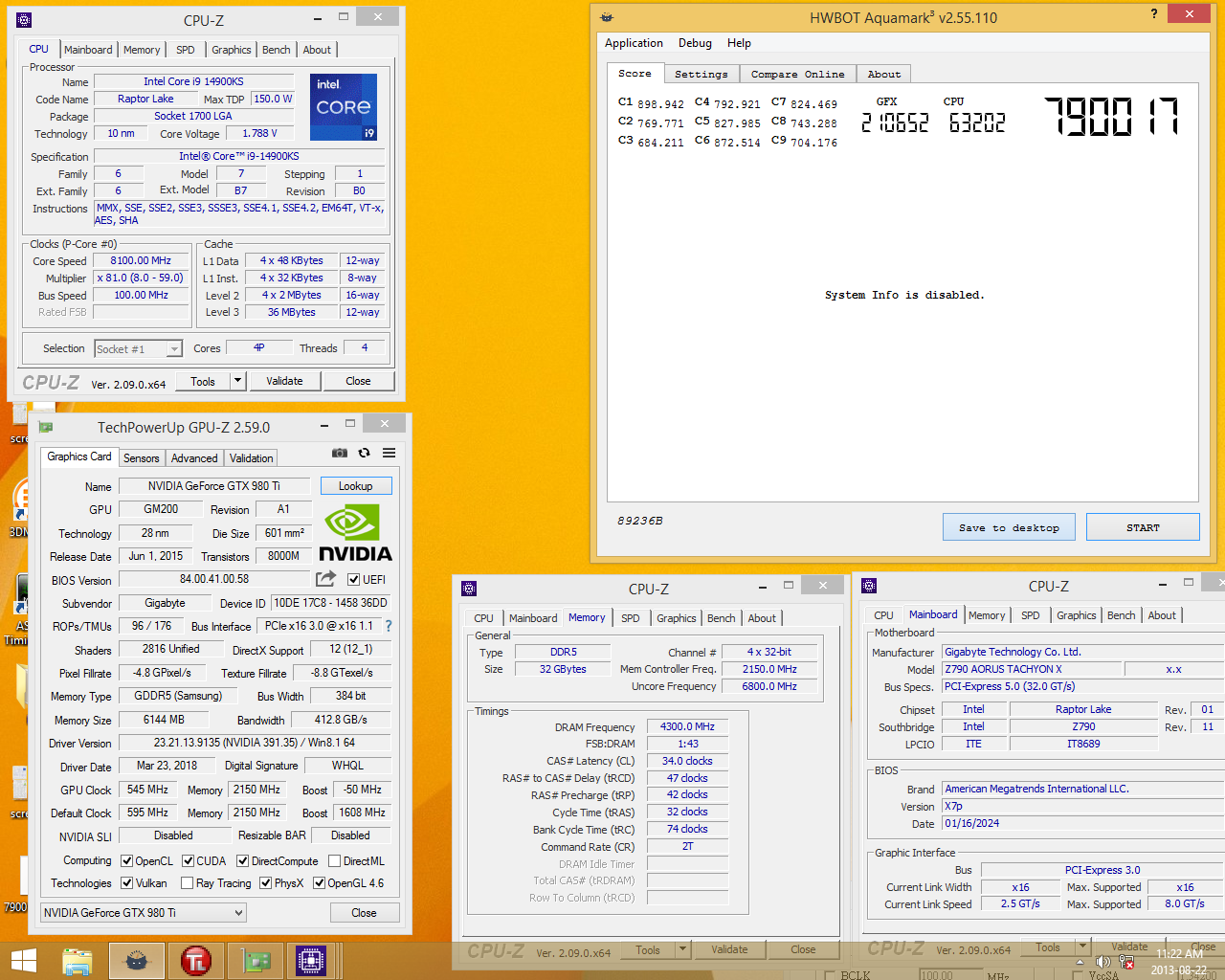Click Save to desktop button
This screenshot has width=1225, height=980.
(x=1009, y=527)
